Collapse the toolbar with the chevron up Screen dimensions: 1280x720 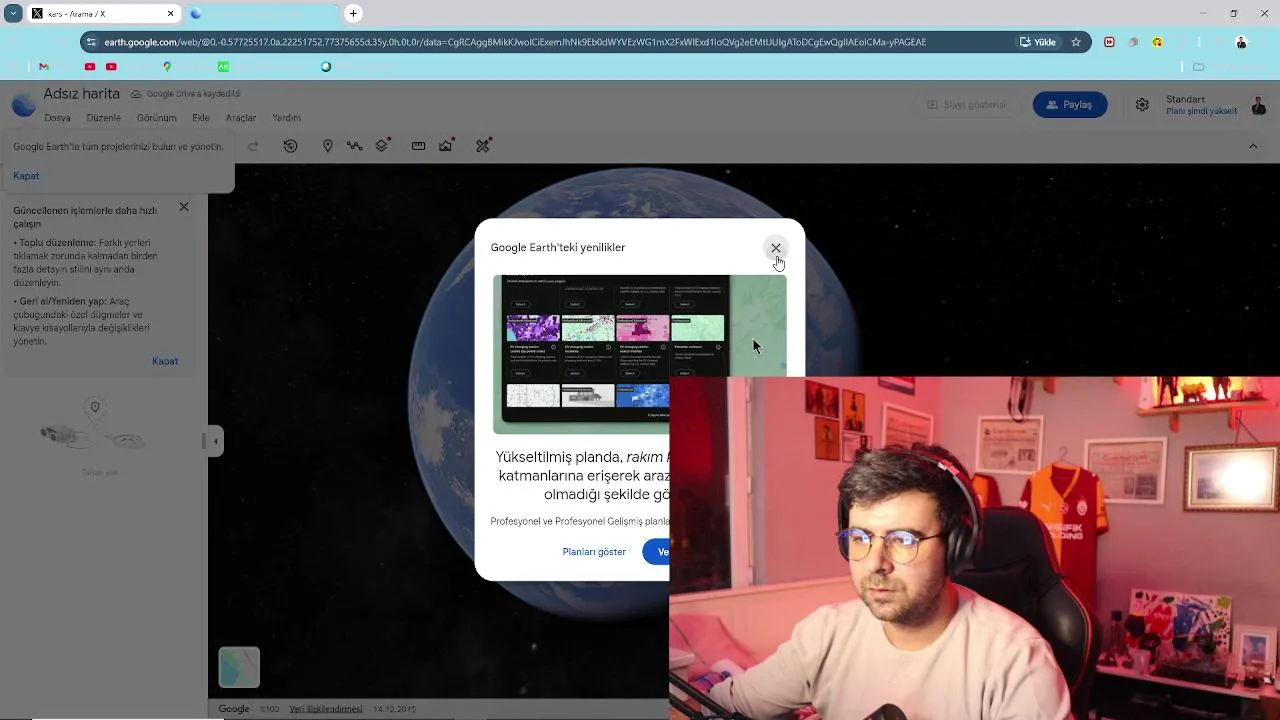click(1253, 146)
